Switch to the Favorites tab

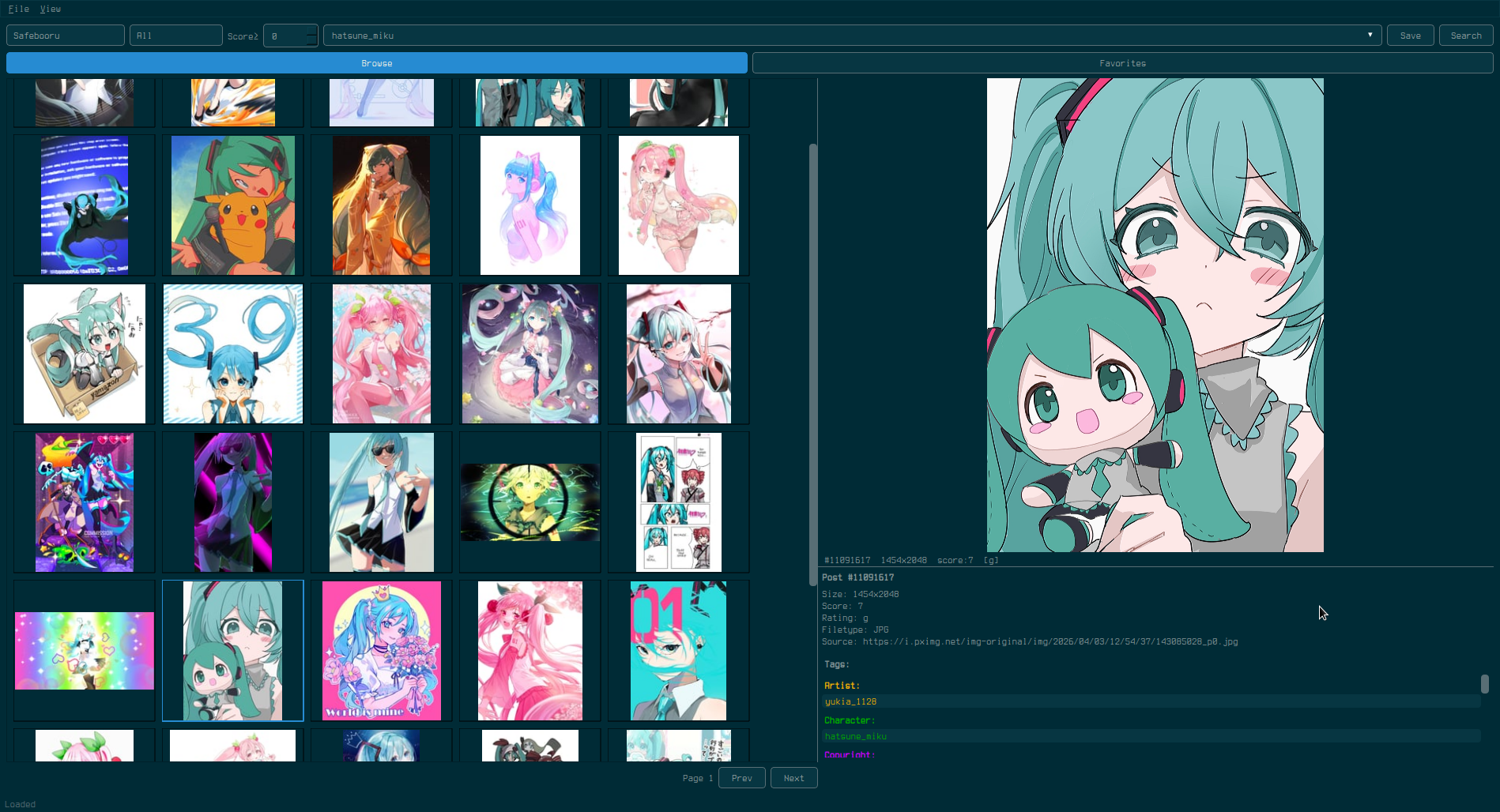[x=1122, y=62]
